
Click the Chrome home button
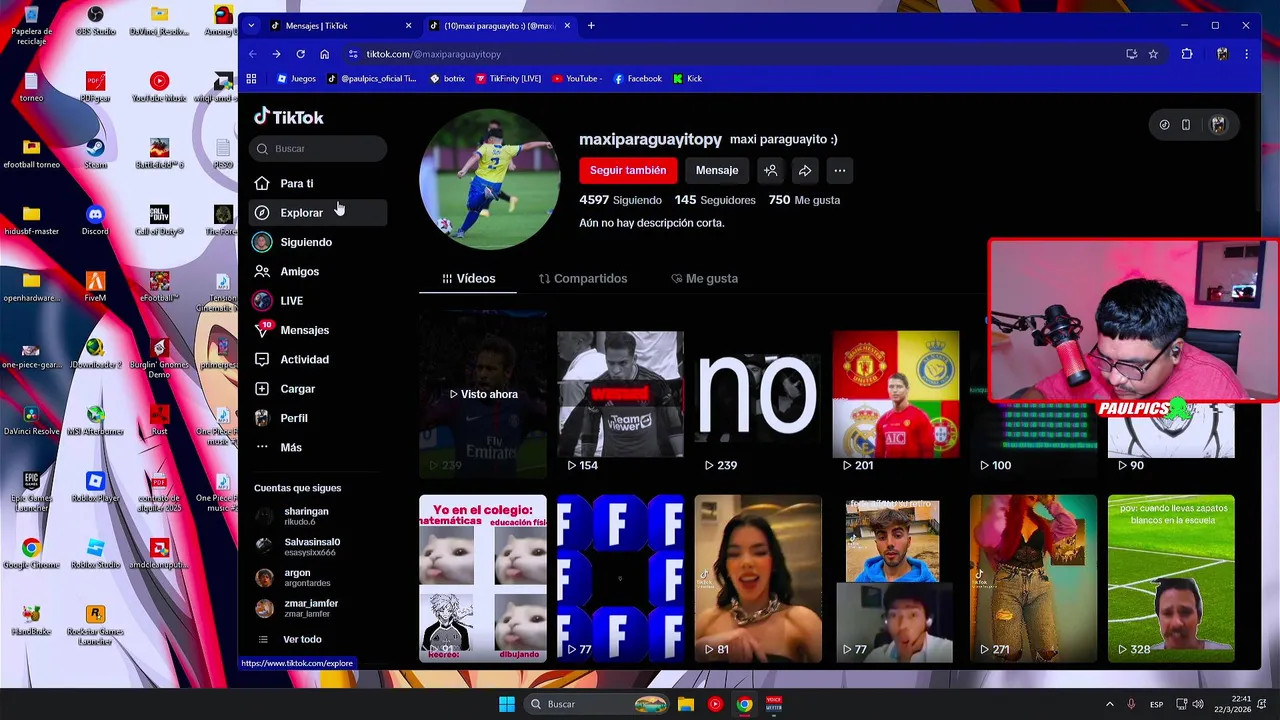[324, 54]
